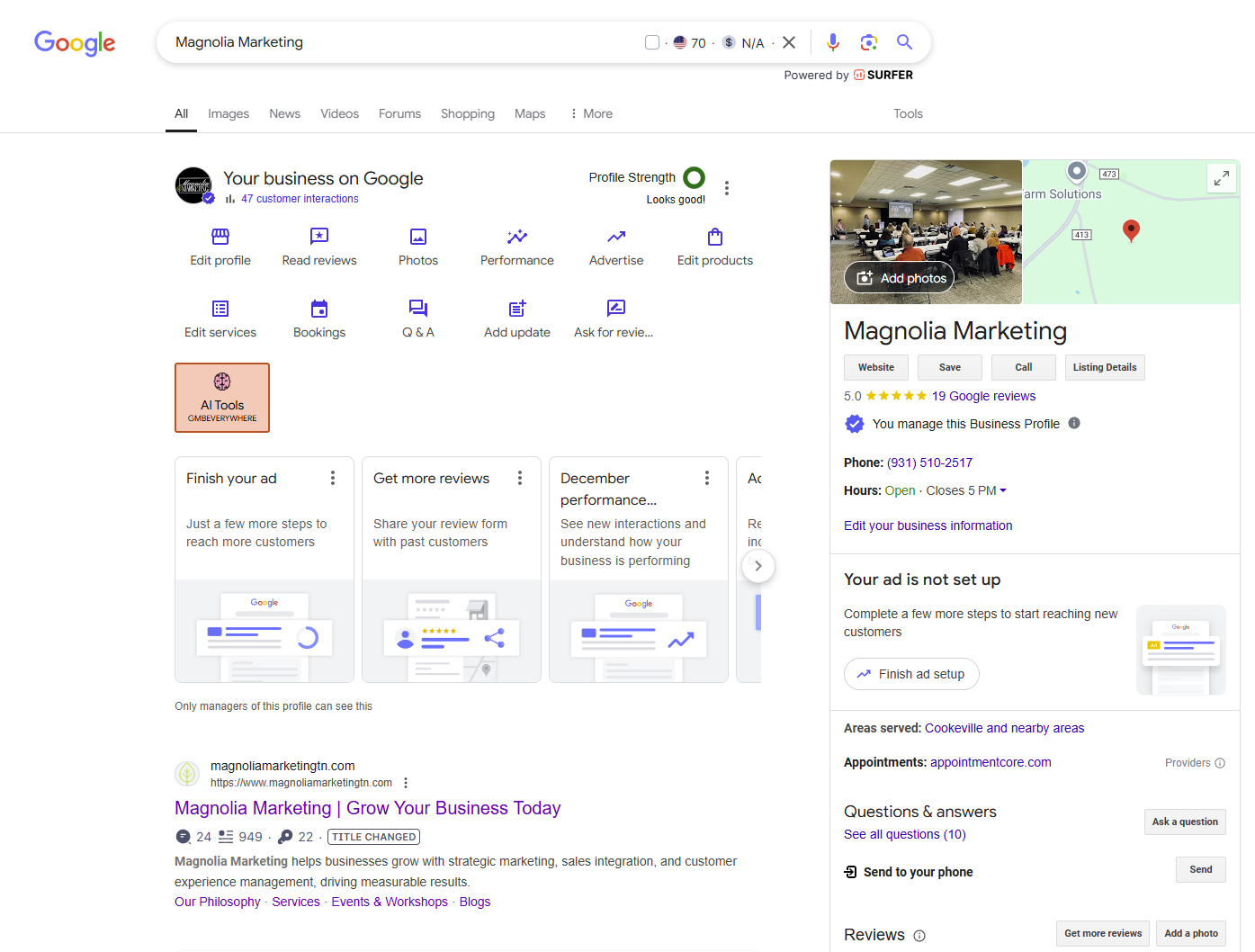Open Magnolia Marketing search result title

click(x=367, y=808)
